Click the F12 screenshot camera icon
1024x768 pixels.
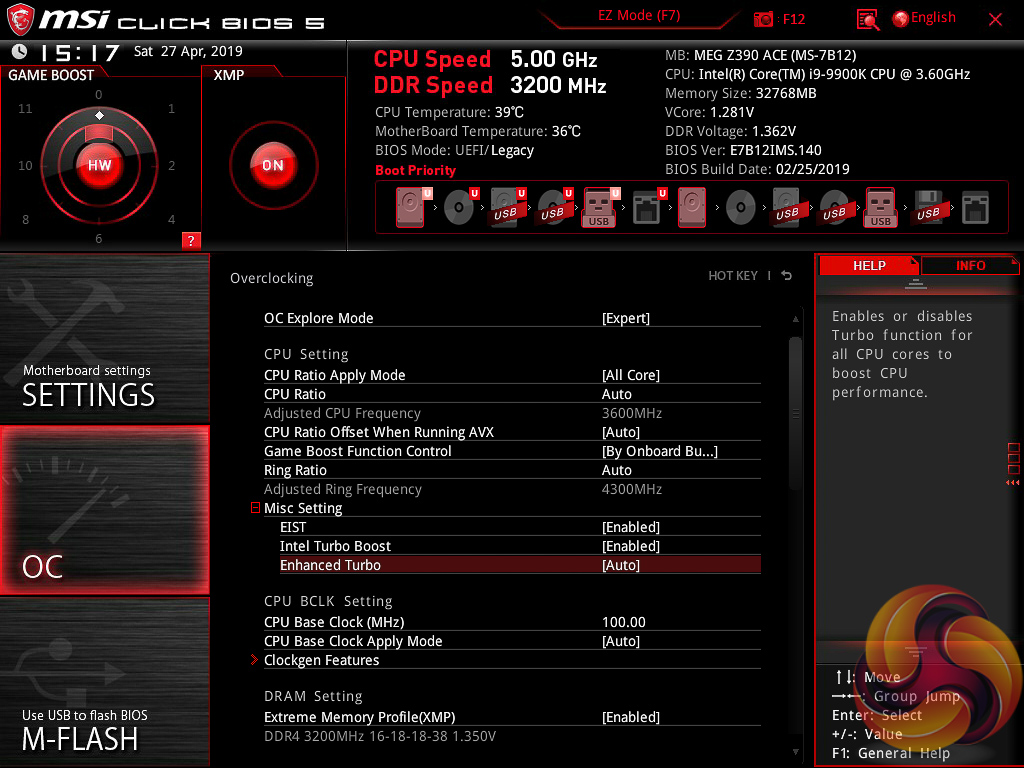click(x=763, y=20)
